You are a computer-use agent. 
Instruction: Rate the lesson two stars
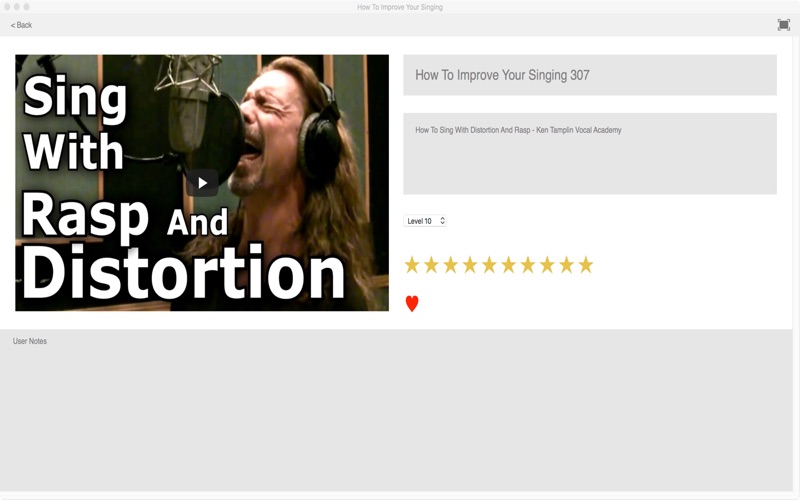[x=431, y=265]
